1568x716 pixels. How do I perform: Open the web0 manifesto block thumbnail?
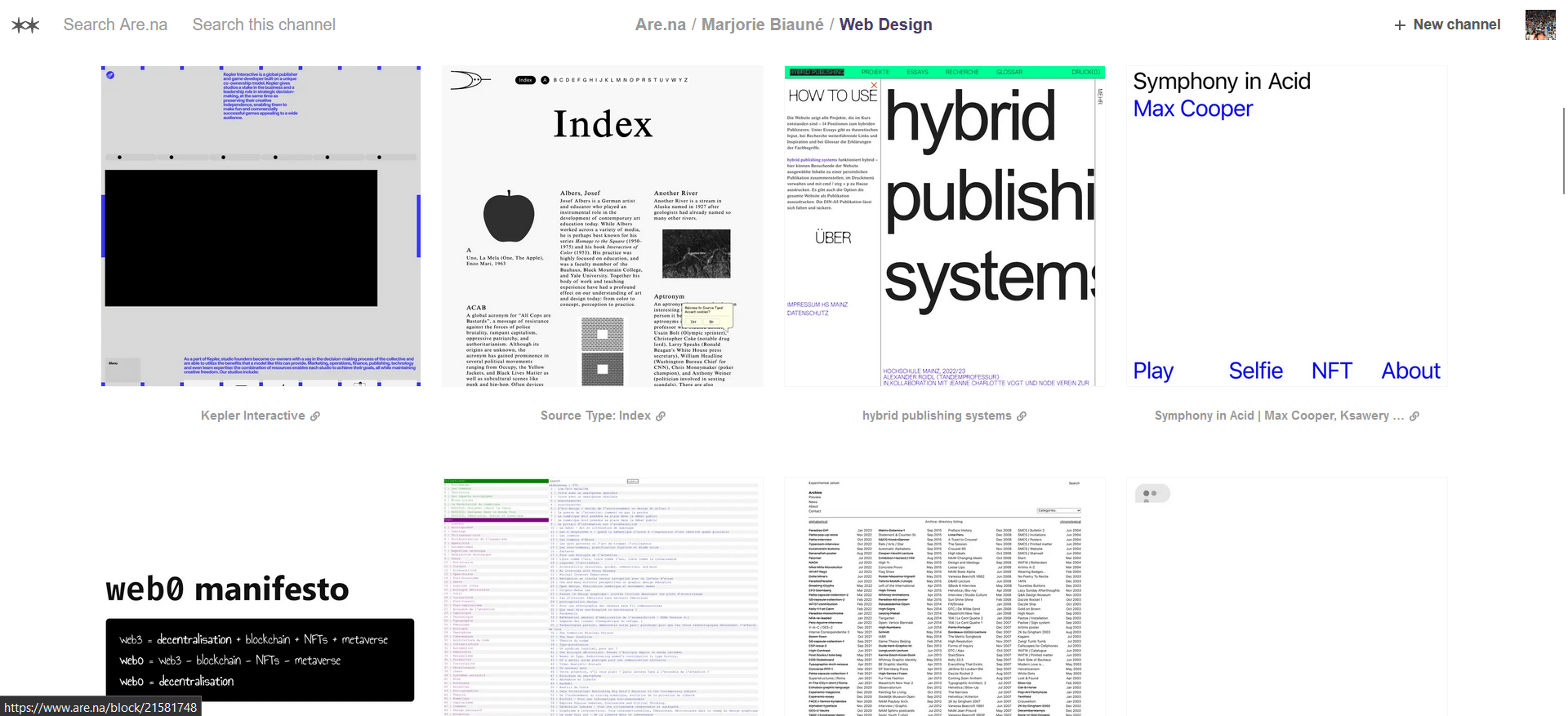coord(261,596)
